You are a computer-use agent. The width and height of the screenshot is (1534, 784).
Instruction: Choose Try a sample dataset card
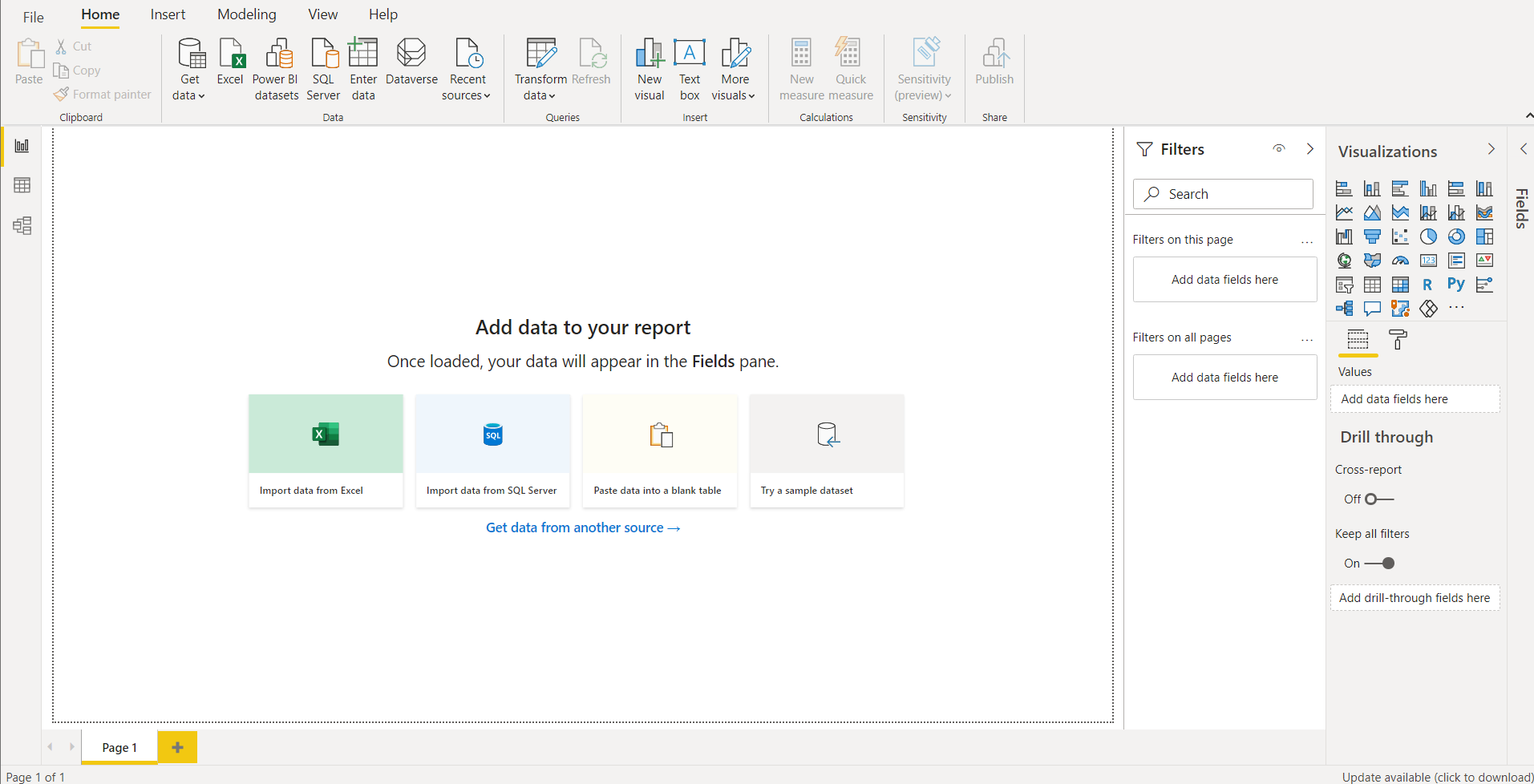pos(827,451)
